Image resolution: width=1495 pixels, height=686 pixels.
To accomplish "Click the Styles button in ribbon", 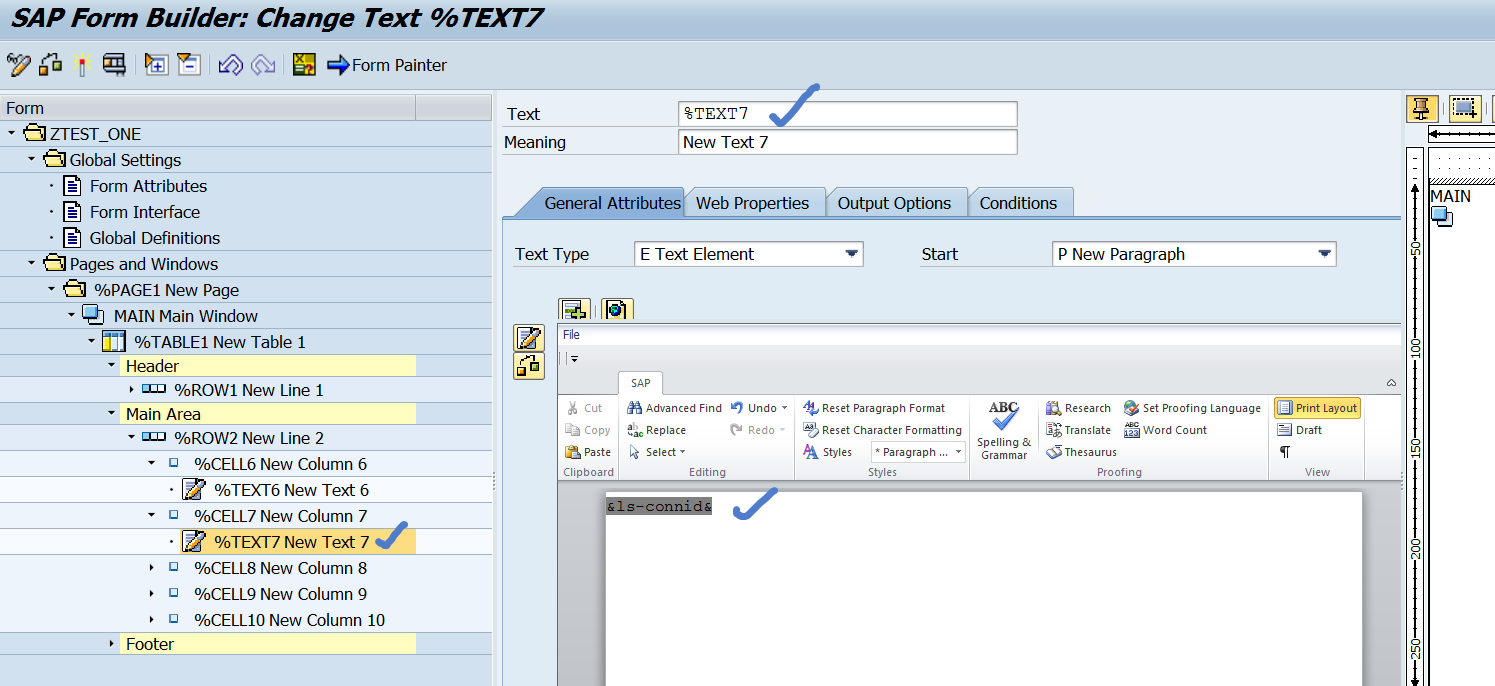I will point(828,452).
